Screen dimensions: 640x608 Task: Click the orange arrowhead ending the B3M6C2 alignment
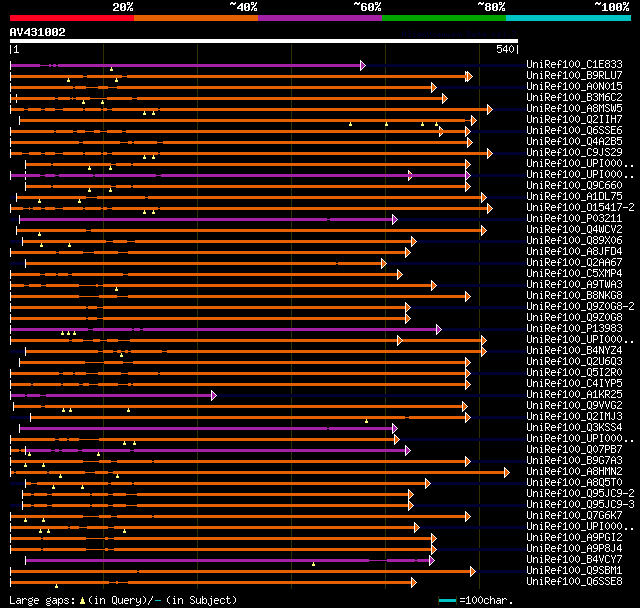click(445, 98)
